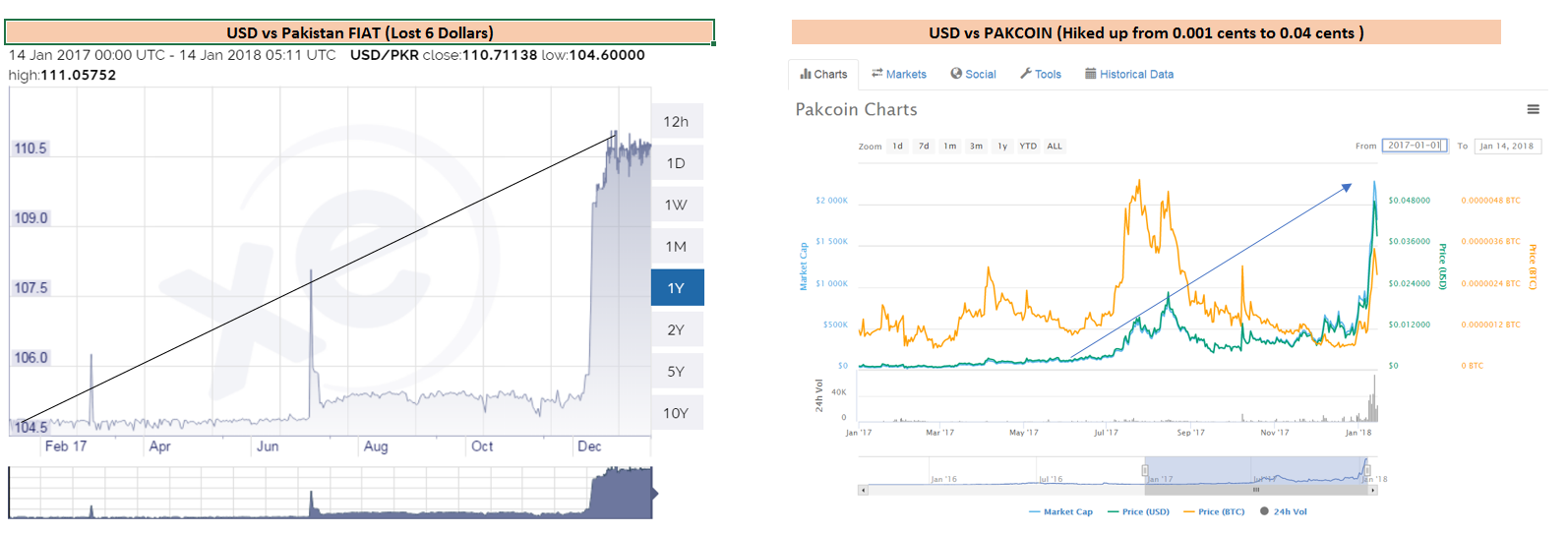Click the Social tab globe icon
Image resolution: width=1568 pixels, height=533 pixels.
[x=956, y=74]
